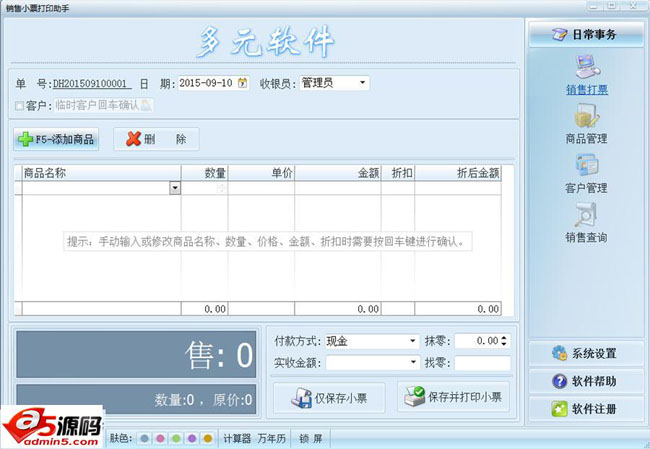650x449 pixels.
Task: Click the 数量 cell in first row
Action: pos(204,188)
